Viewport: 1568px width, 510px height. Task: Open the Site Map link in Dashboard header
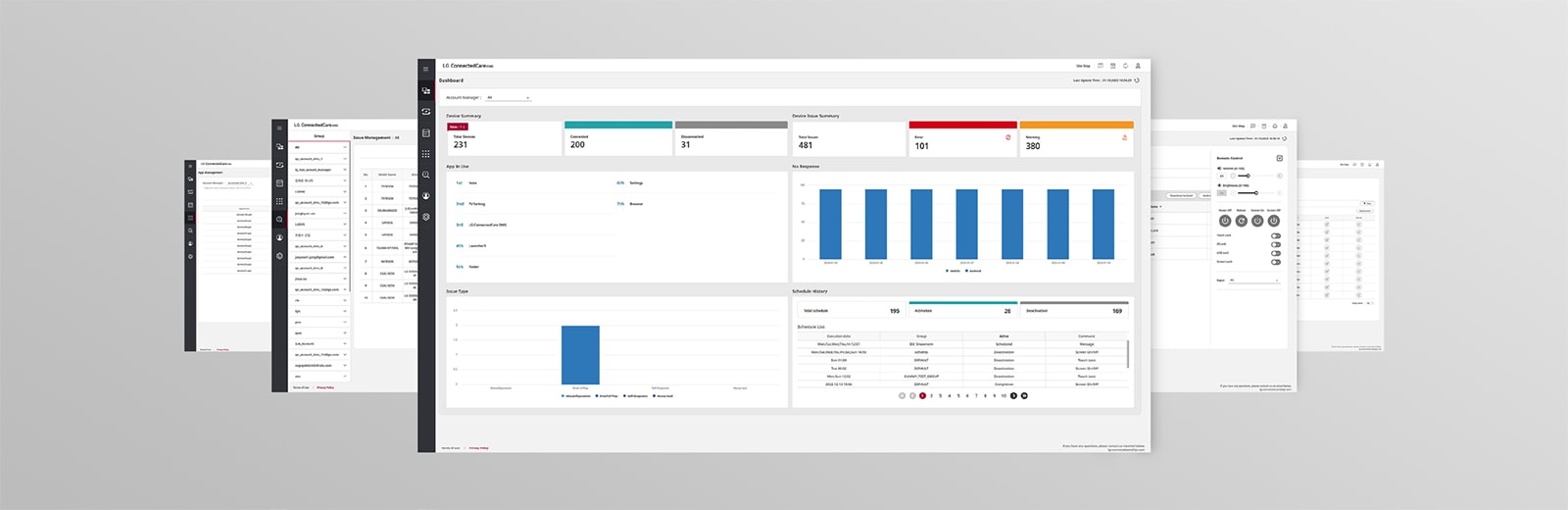coord(1083,66)
